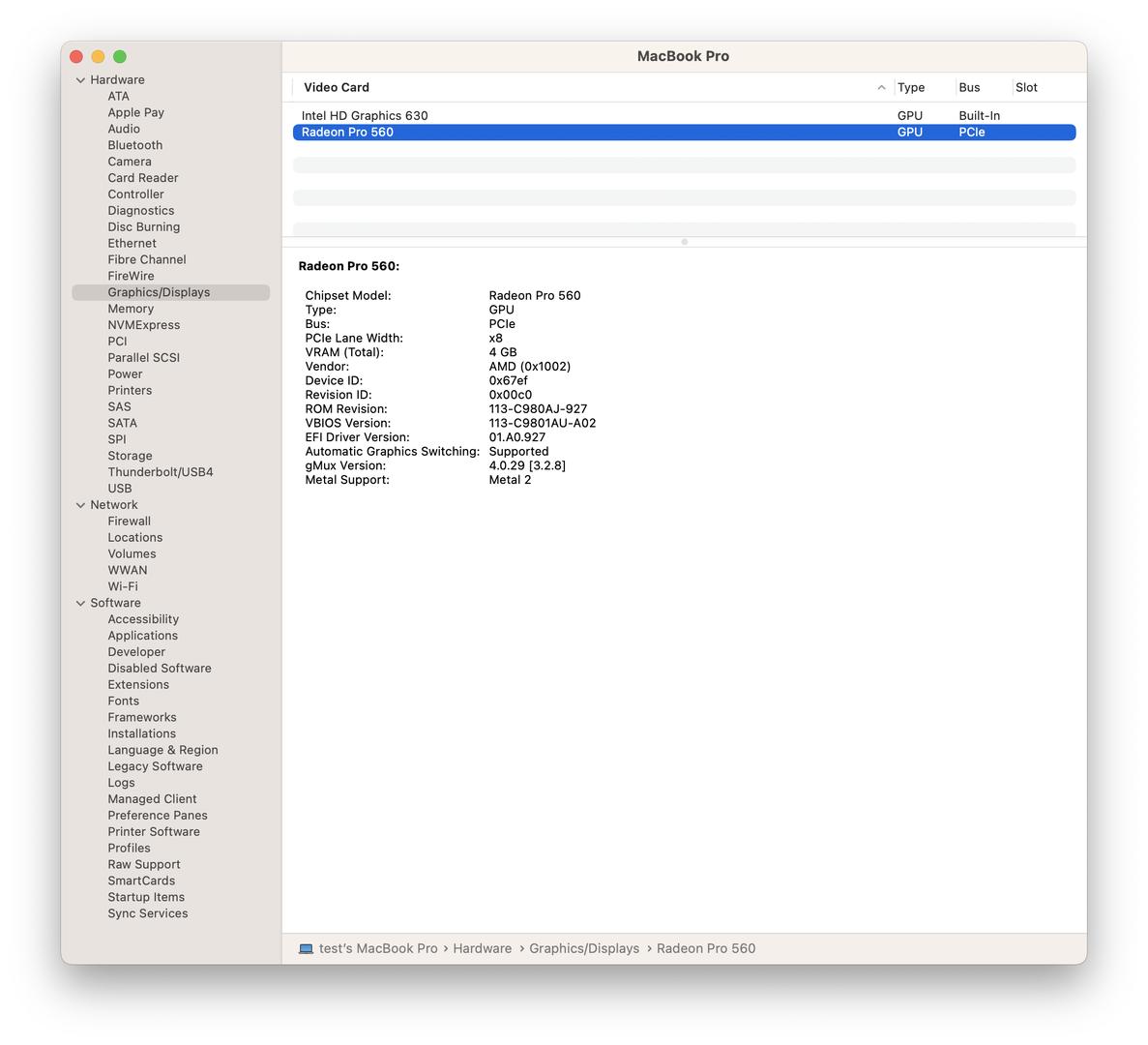
Task: Click the yellow minimize window button
Action: (98, 56)
